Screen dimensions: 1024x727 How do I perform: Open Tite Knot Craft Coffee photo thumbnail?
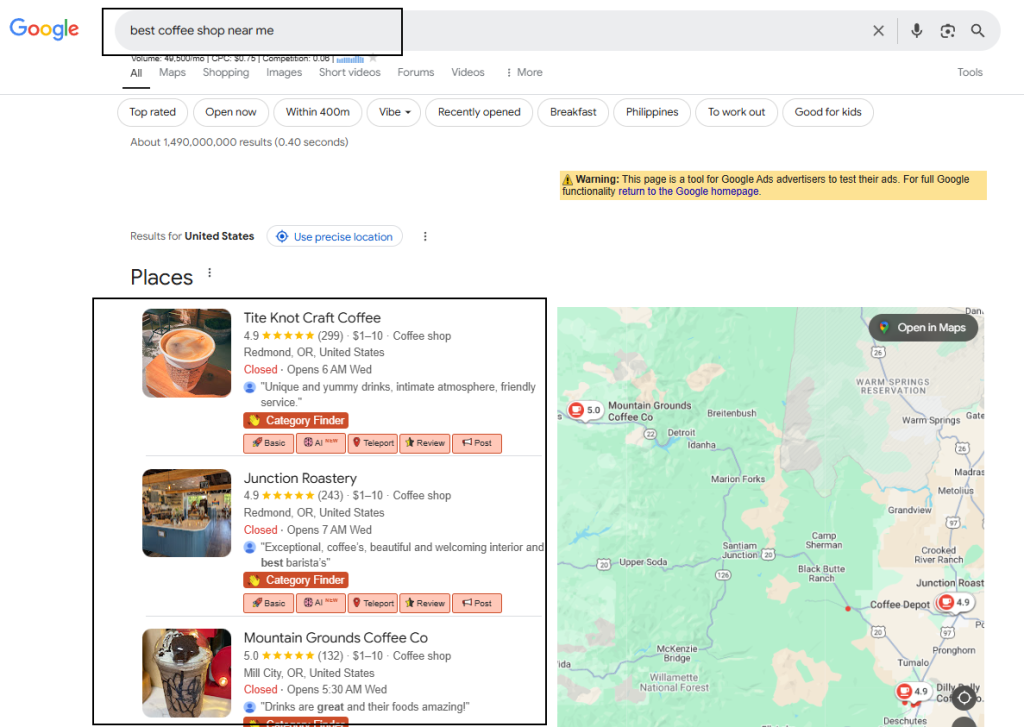coord(187,353)
